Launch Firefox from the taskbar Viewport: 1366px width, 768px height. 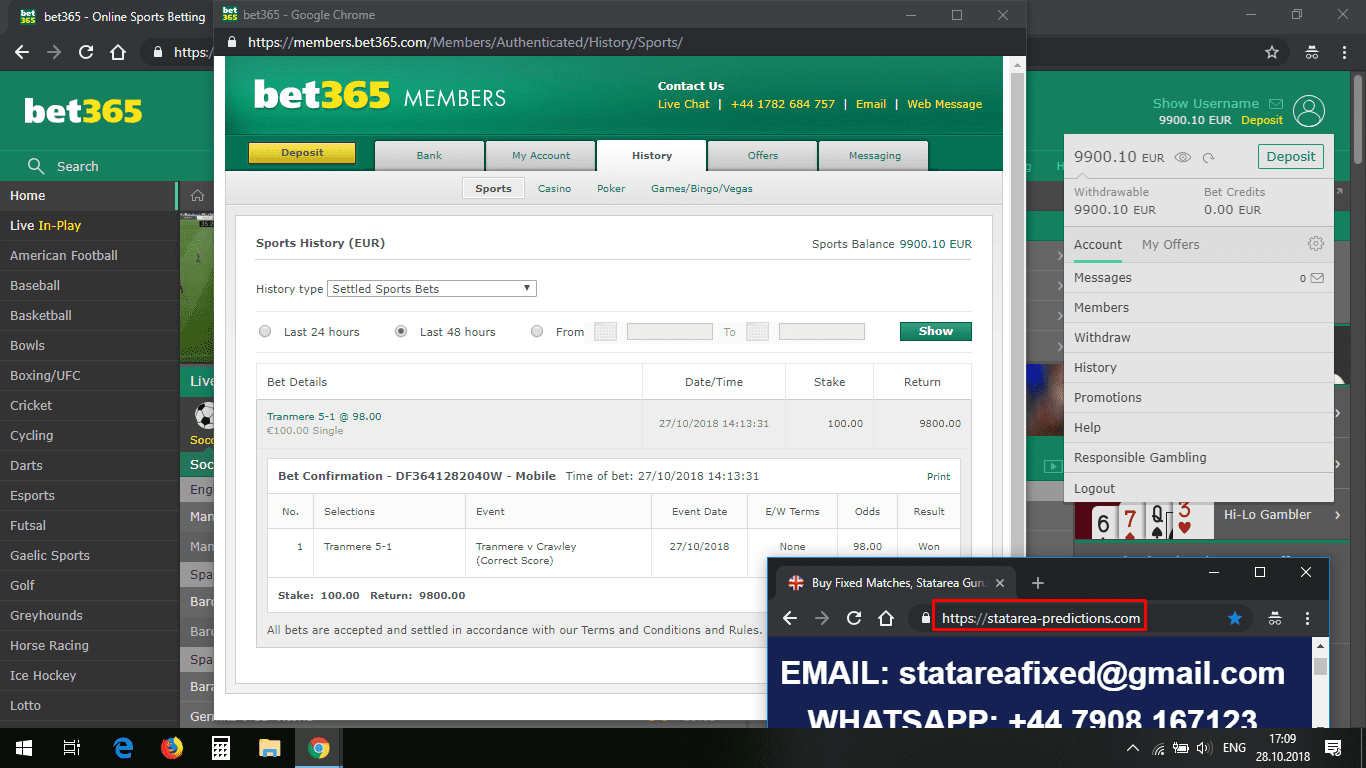click(172, 747)
